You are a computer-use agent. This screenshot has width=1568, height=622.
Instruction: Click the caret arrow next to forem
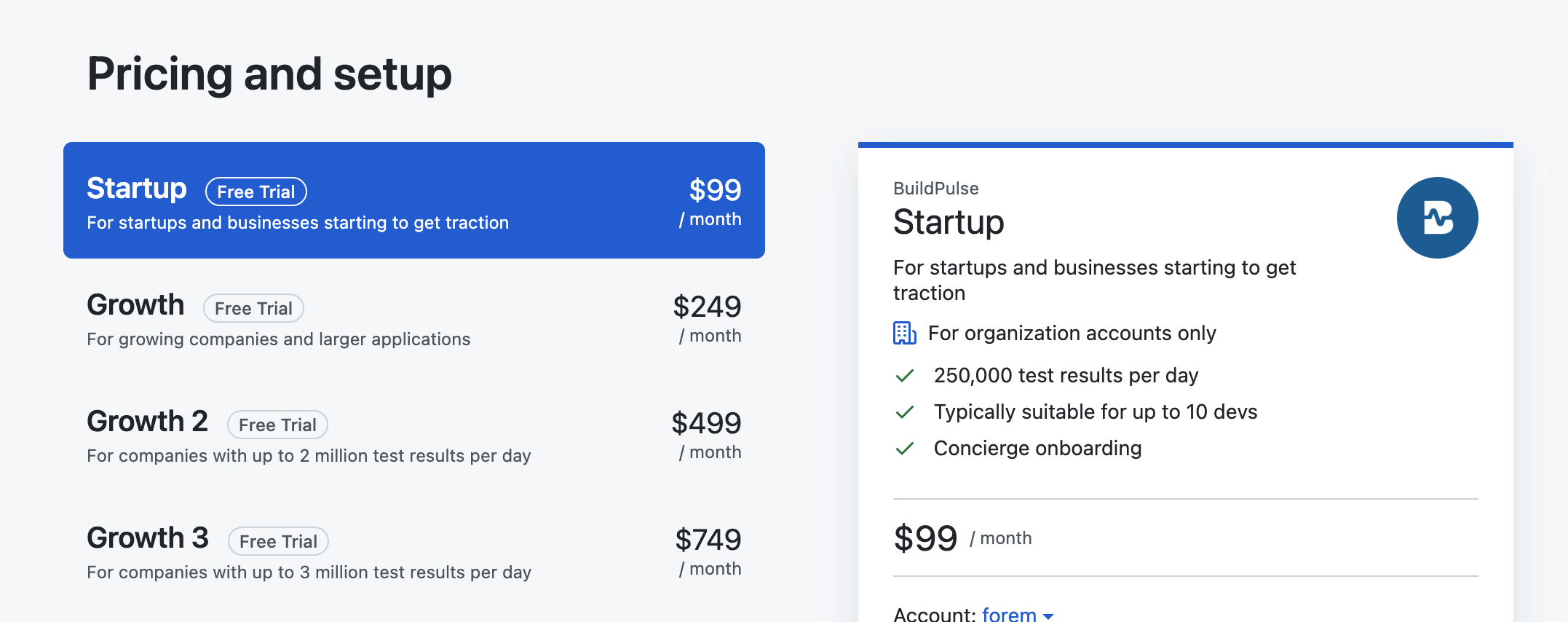click(x=1048, y=616)
